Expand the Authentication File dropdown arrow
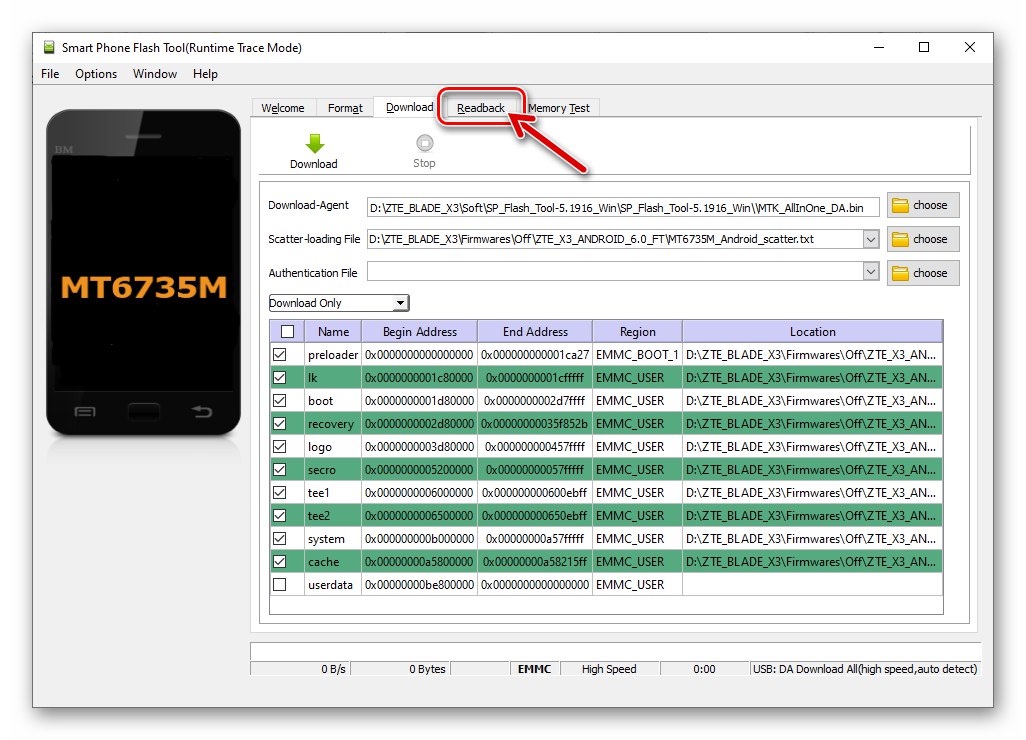The image size is (1026, 740). click(x=870, y=271)
